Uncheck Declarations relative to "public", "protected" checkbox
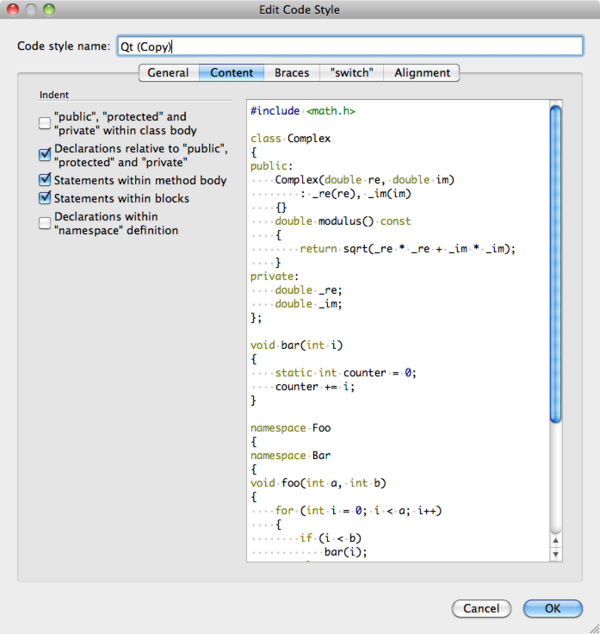The image size is (600, 634). pyautogui.click(x=45, y=155)
